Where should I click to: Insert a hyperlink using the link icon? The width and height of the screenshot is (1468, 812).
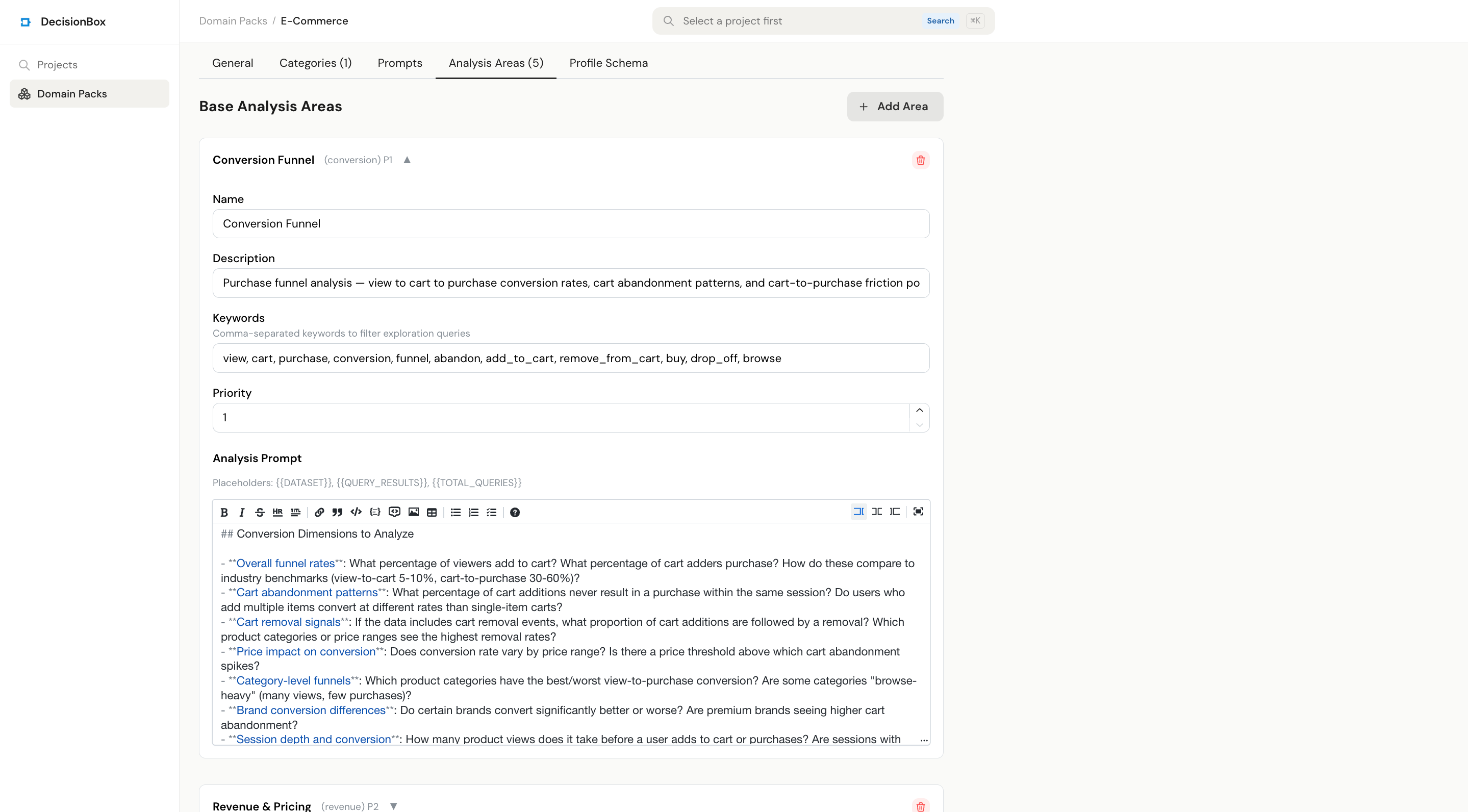(319, 512)
